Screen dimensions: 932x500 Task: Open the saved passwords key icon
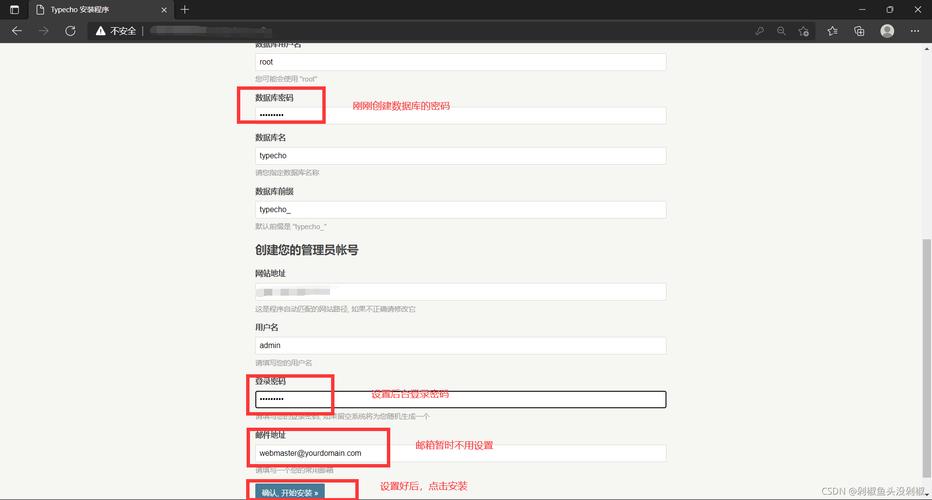click(759, 31)
